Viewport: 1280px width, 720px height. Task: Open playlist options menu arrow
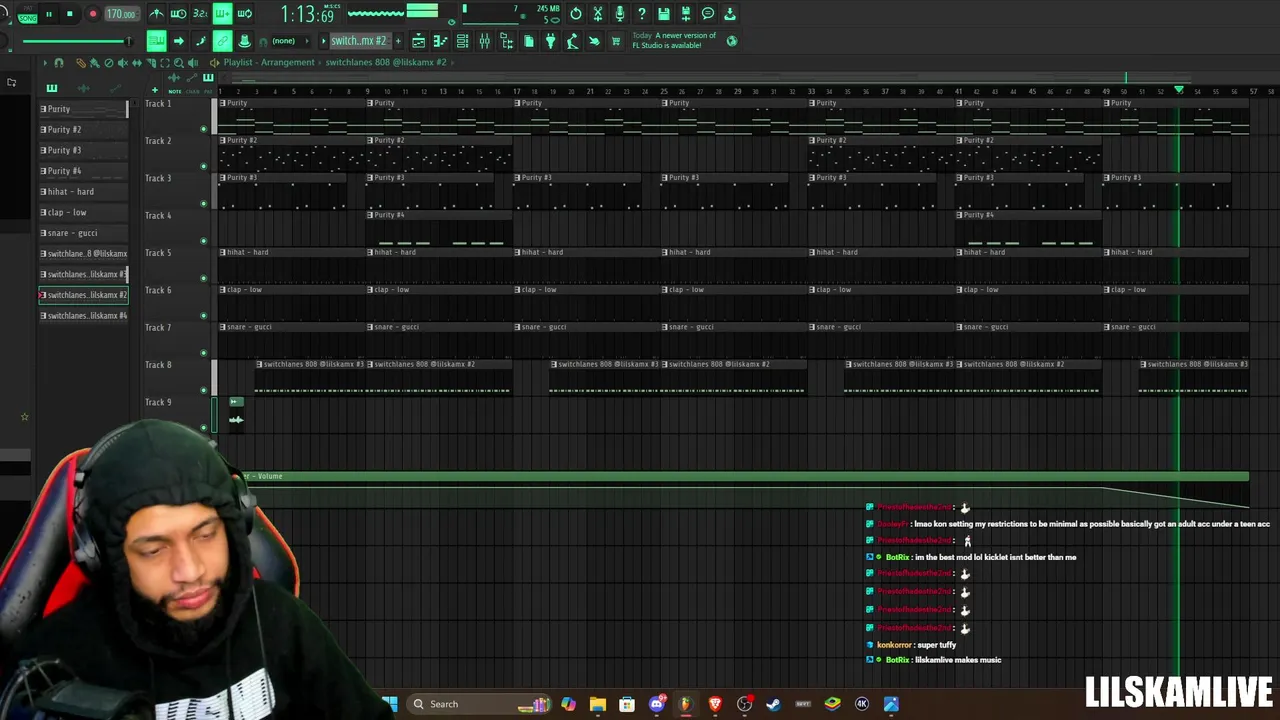click(45, 63)
